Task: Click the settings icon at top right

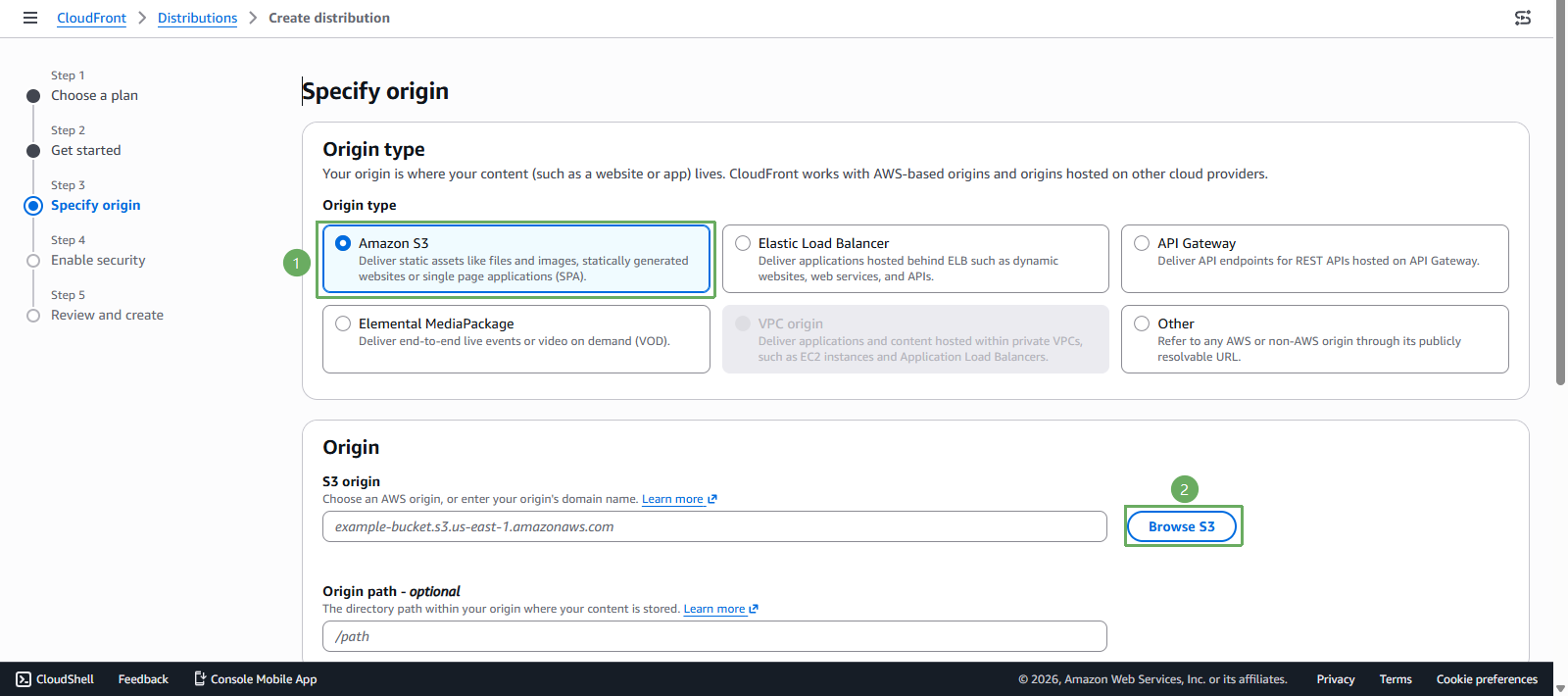Action: [x=1523, y=18]
